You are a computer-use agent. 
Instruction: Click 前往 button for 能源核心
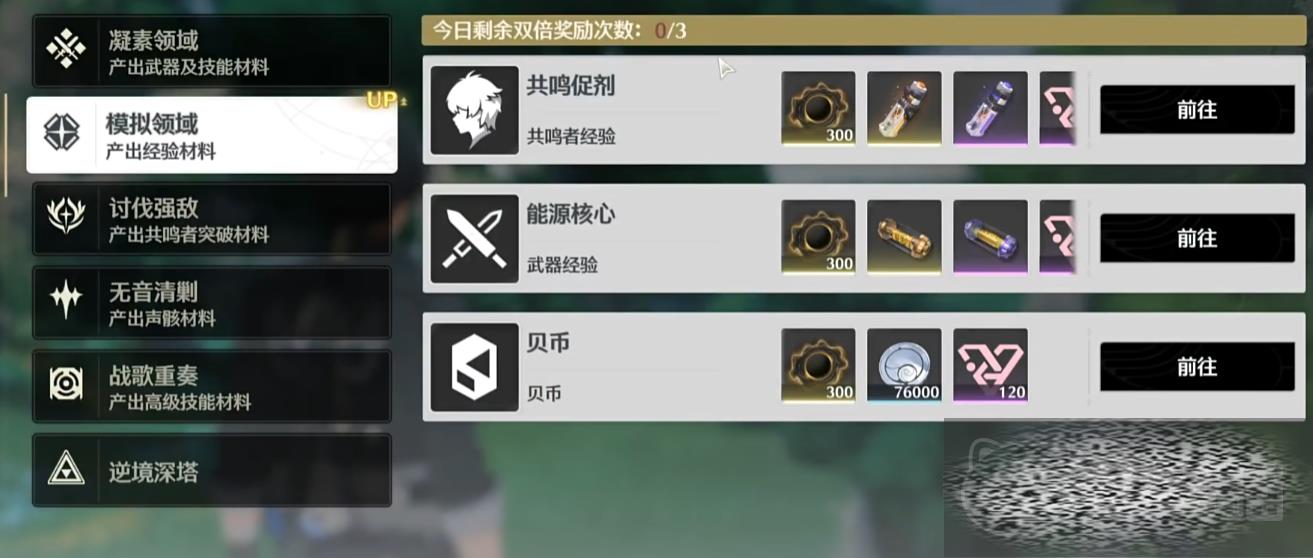[x=1197, y=238]
